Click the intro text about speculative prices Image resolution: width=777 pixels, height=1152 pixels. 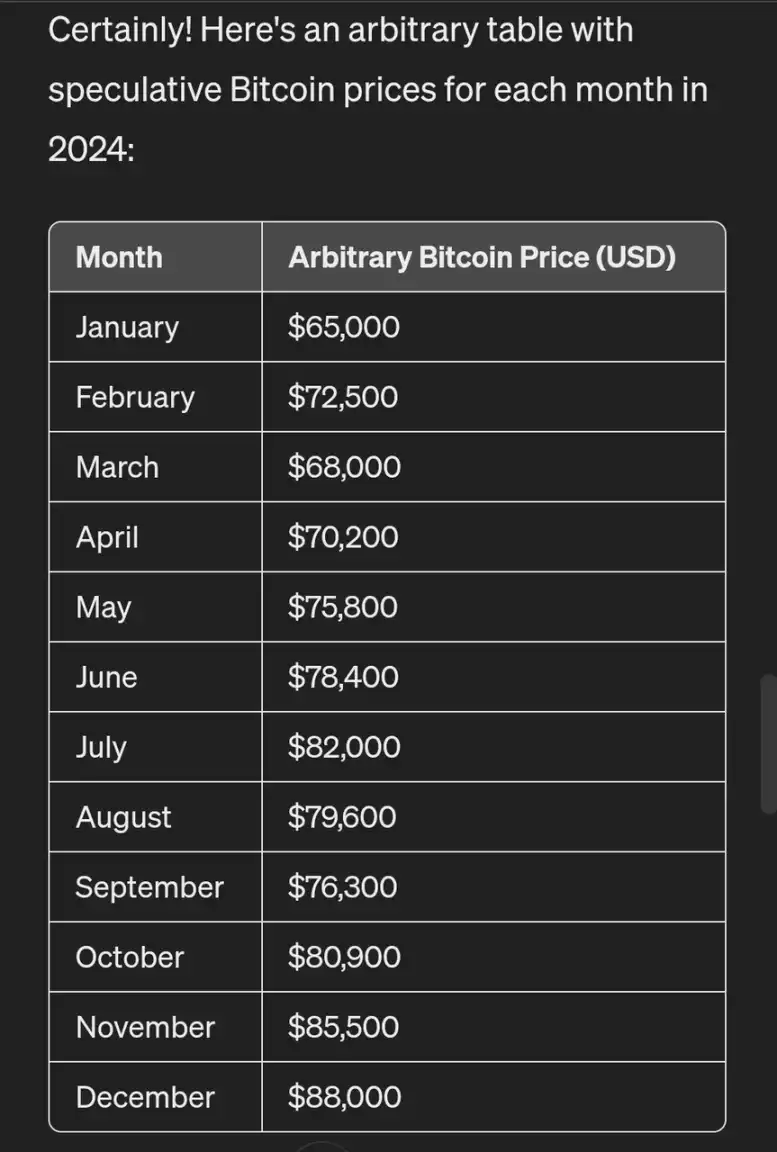[x=378, y=90]
